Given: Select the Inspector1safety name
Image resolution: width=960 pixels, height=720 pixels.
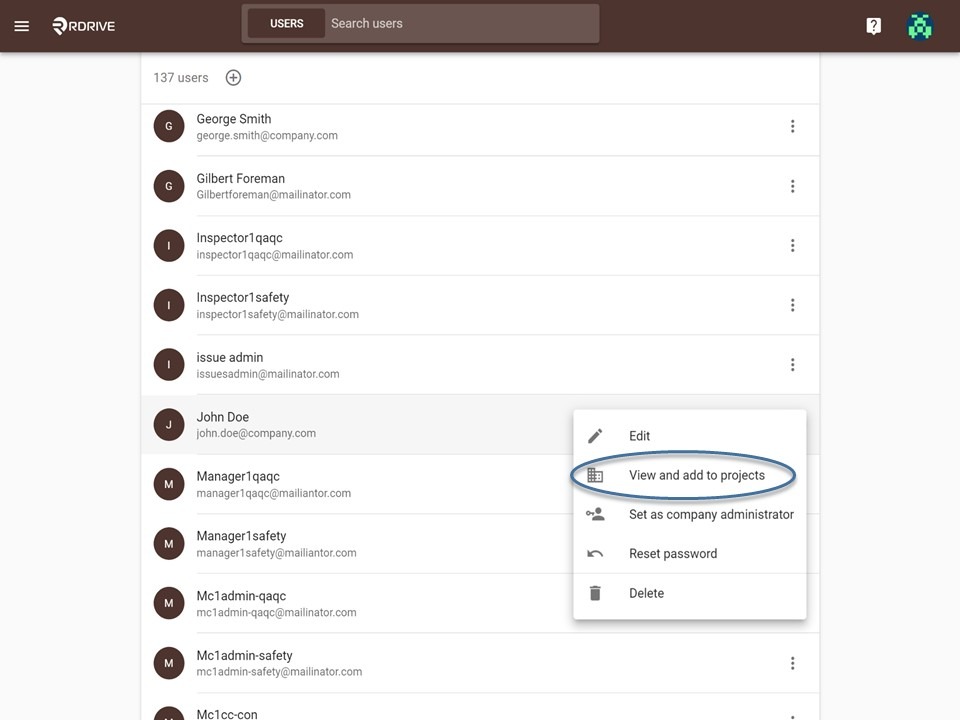Looking at the screenshot, I should (x=242, y=298).
